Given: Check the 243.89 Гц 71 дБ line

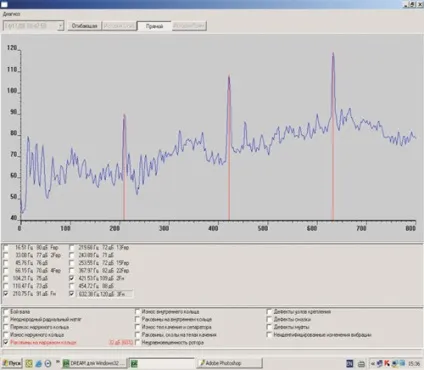Looking at the screenshot, I should [72, 255].
